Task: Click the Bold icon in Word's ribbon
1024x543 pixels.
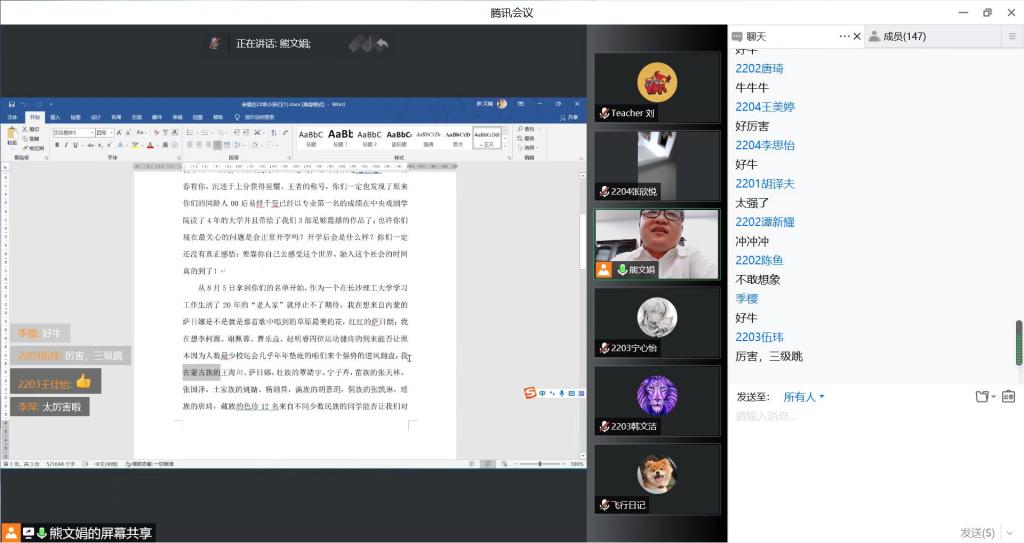Action: point(57,145)
